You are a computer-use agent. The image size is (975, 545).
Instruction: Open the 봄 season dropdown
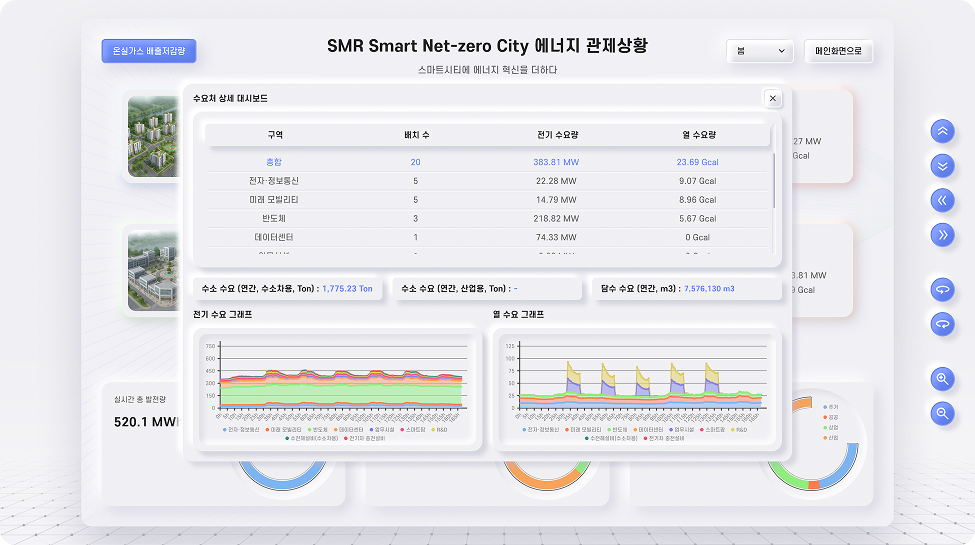point(759,51)
